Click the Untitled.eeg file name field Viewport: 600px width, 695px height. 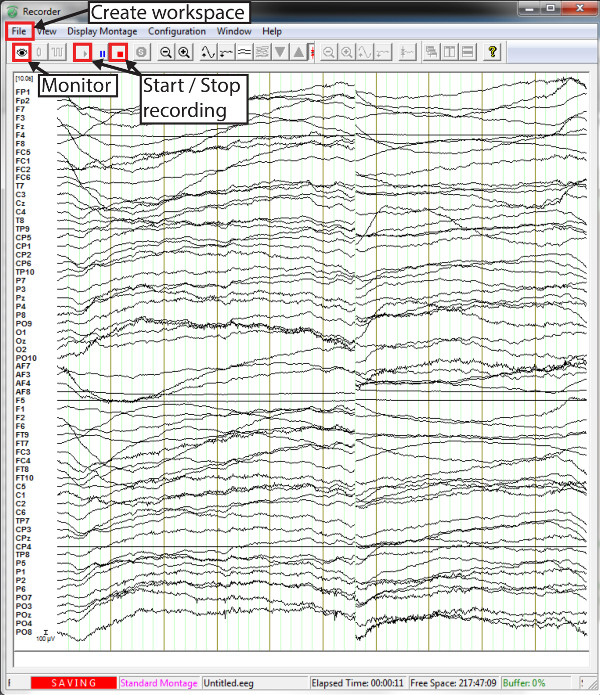[x=255, y=683]
